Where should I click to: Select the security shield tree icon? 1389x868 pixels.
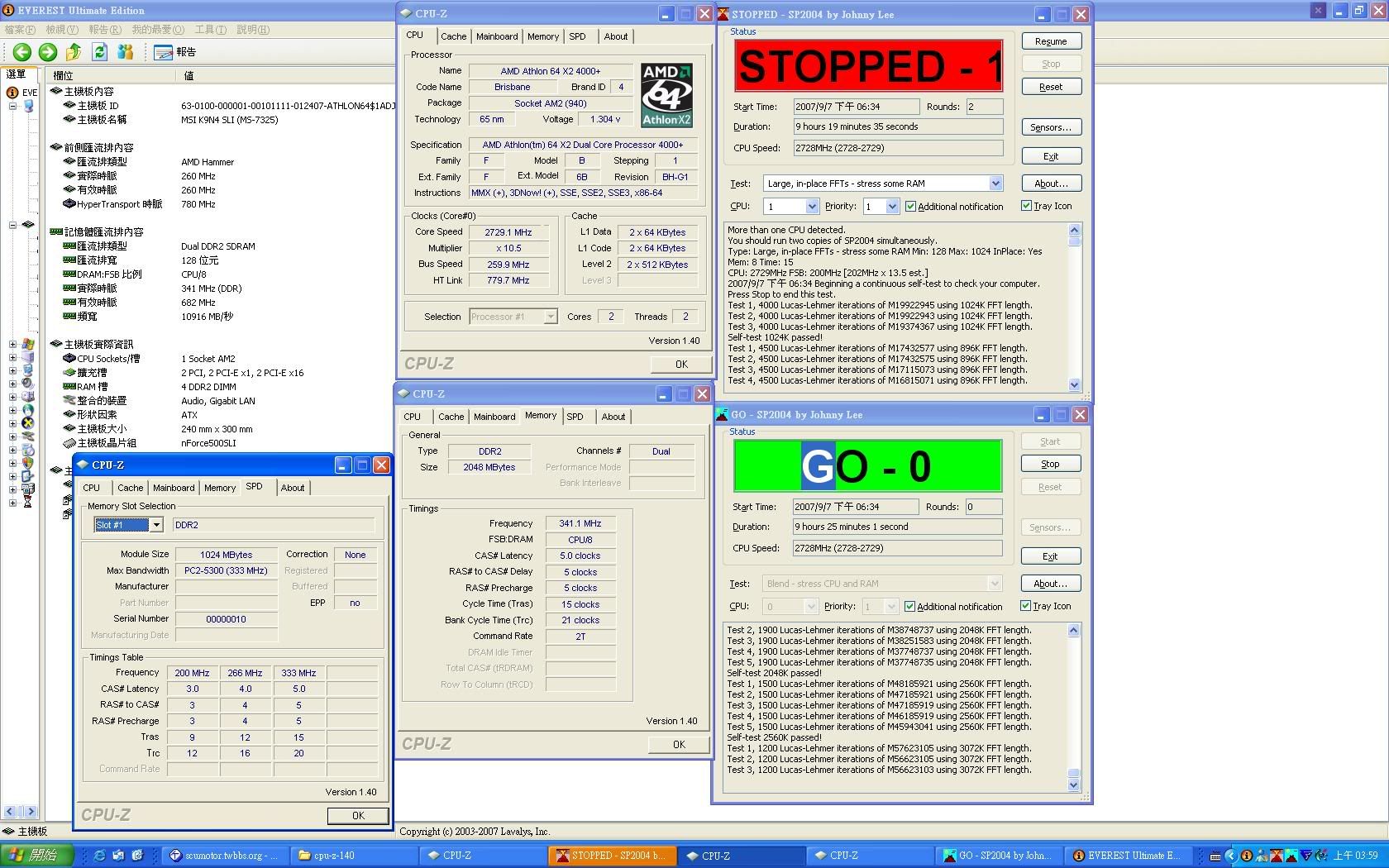(x=28, y=463)
